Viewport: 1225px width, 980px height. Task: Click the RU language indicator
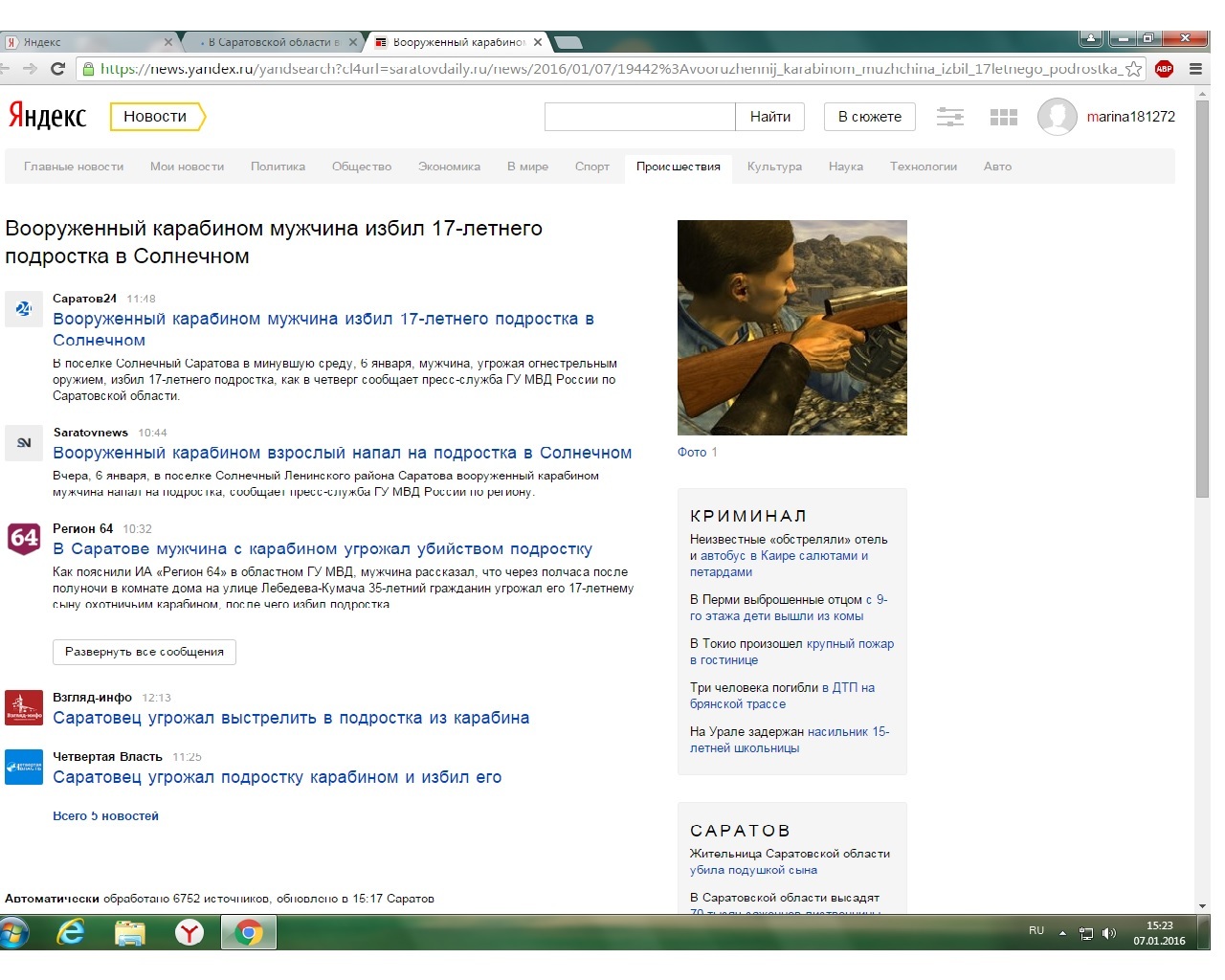point(1036,930)
